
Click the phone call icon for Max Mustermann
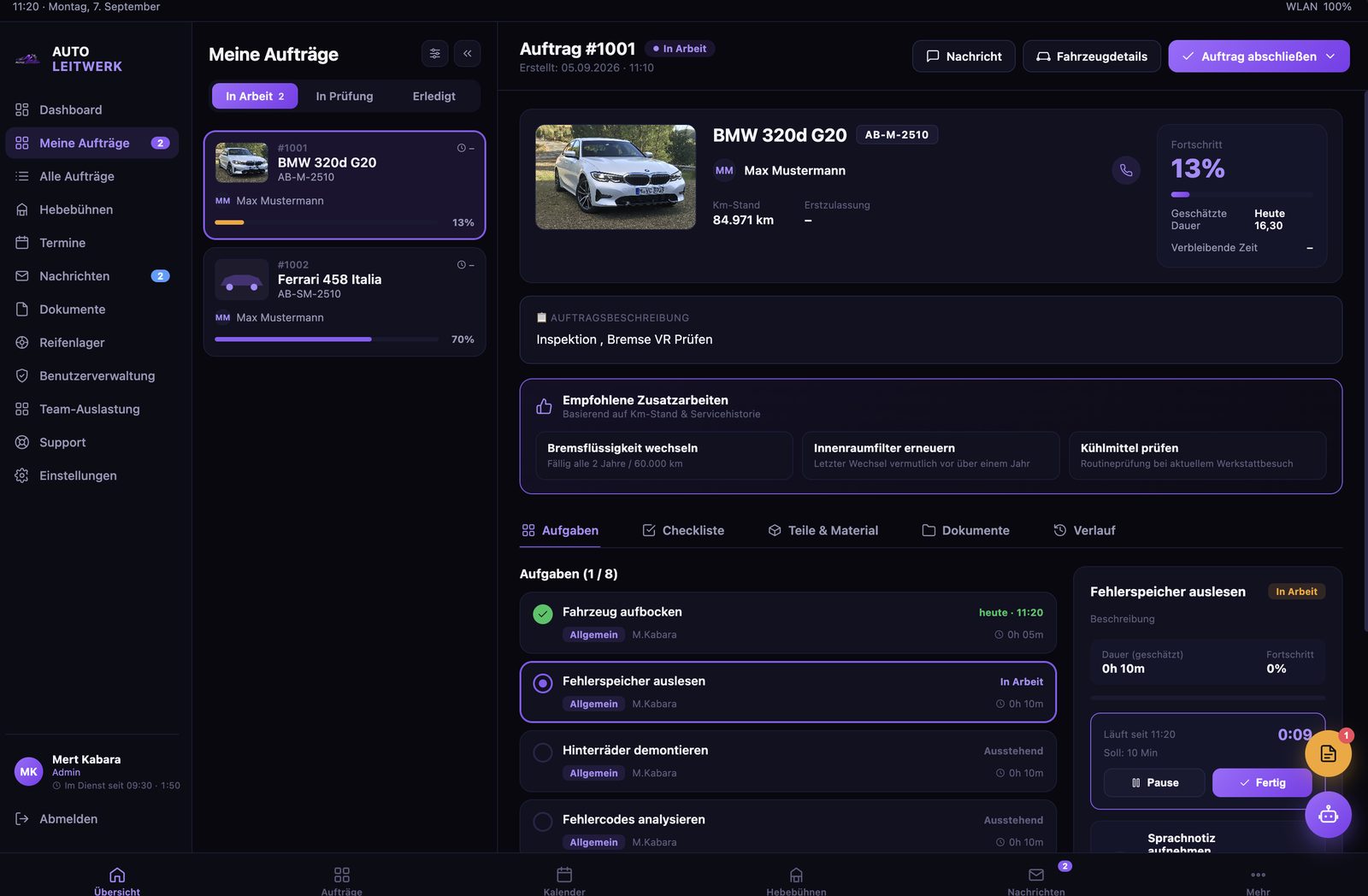1126,170
